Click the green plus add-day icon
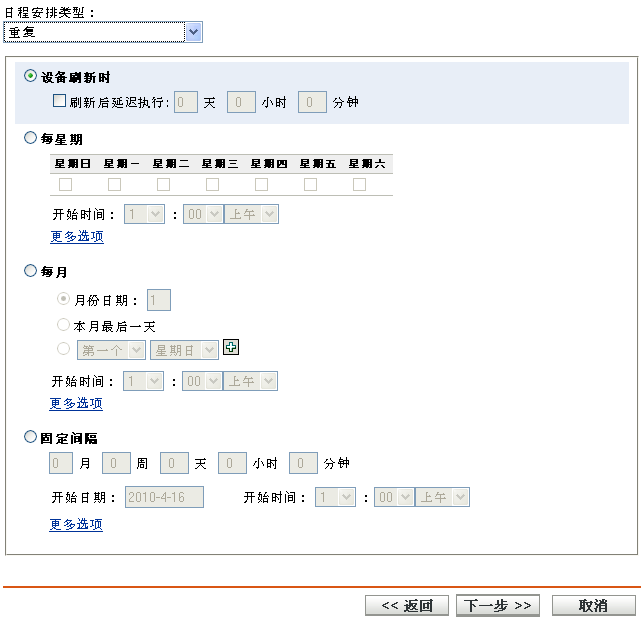 pos(231,347)
